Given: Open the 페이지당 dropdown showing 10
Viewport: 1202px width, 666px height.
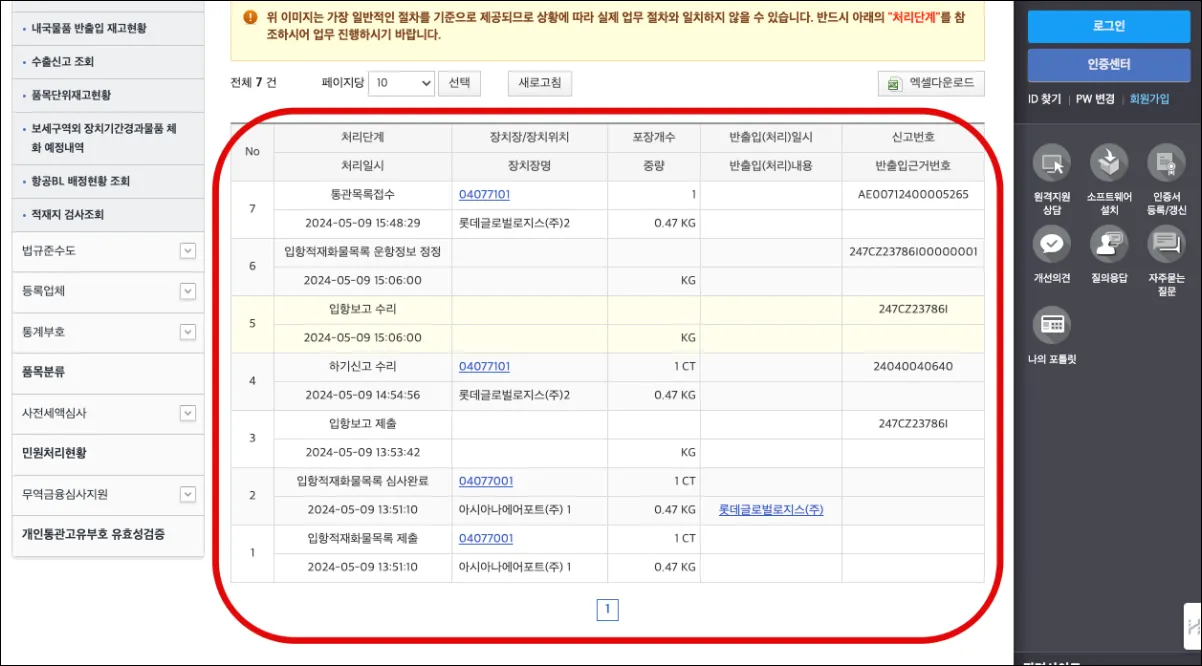Looking at the screenshot, I should [x=401, y=83].
